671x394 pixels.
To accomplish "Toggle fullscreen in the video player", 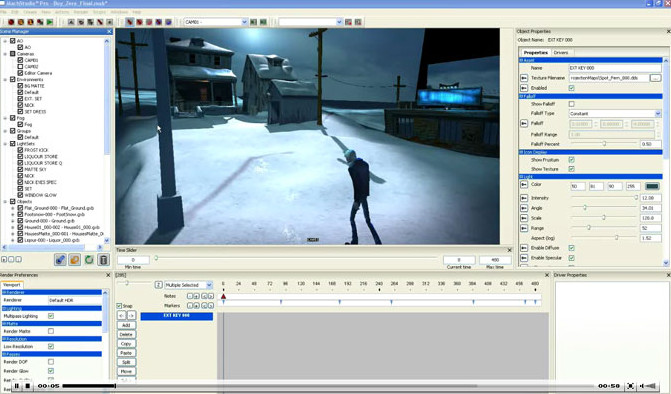I will point(630,386).
